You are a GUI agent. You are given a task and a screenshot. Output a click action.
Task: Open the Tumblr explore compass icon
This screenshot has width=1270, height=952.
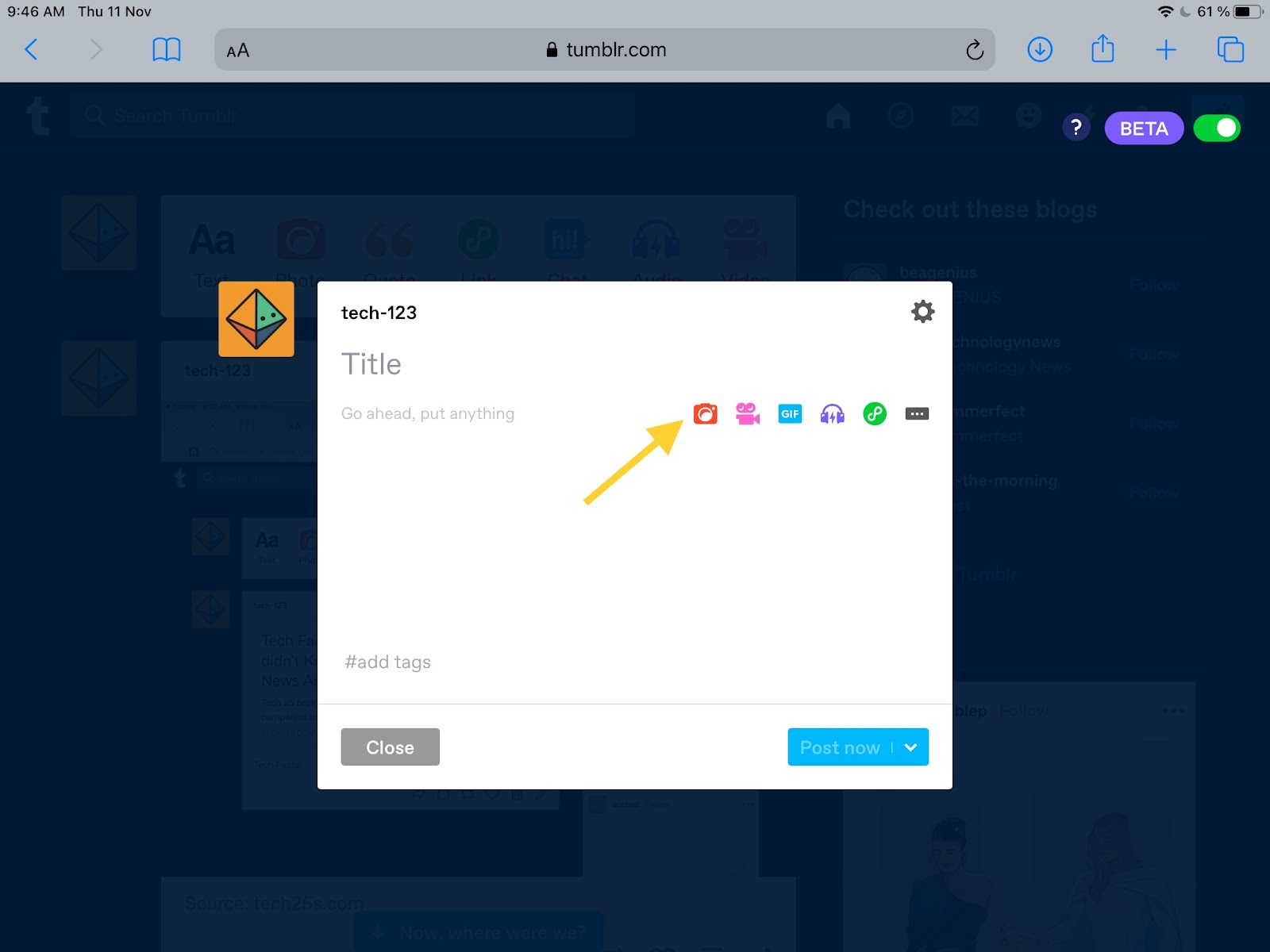[x=901, y=116]
